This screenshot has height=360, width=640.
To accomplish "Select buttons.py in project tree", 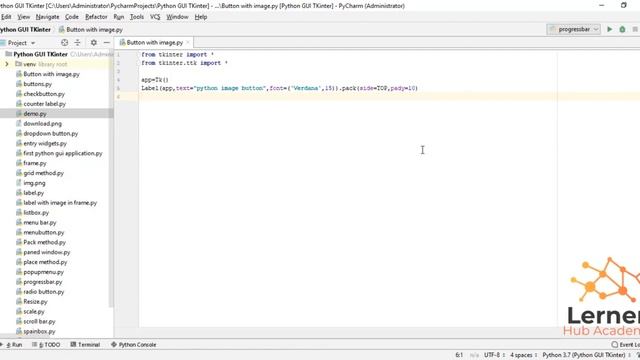I will pos(38,84).
